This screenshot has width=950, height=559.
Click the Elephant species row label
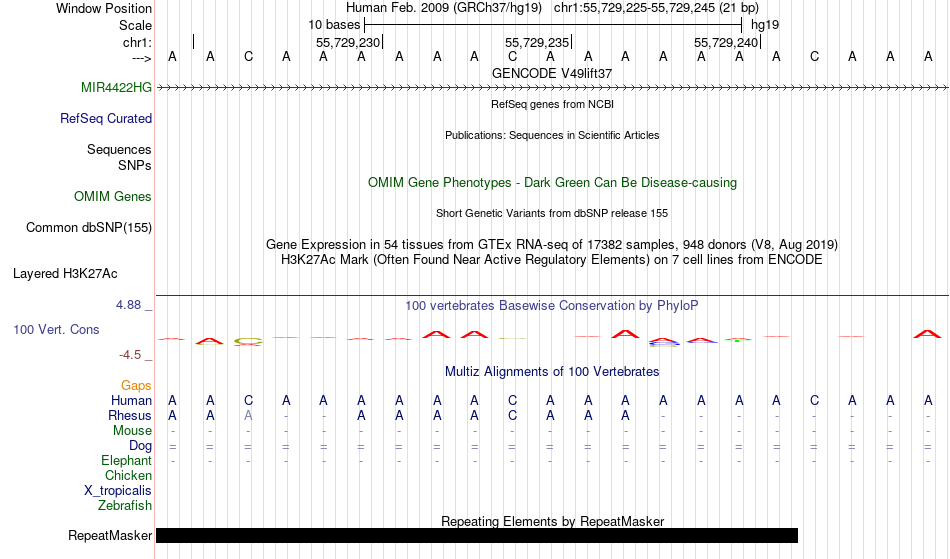126,460
